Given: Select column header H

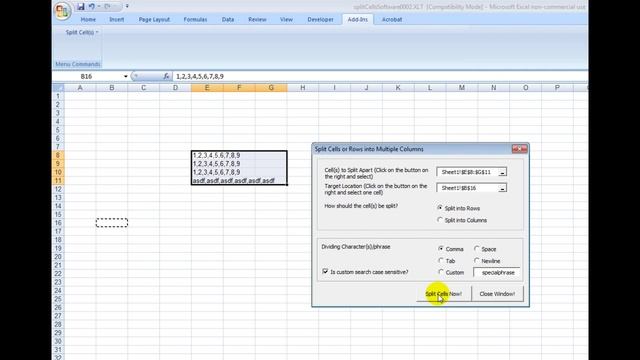Looking at the screenshot, I should [302, 88].
